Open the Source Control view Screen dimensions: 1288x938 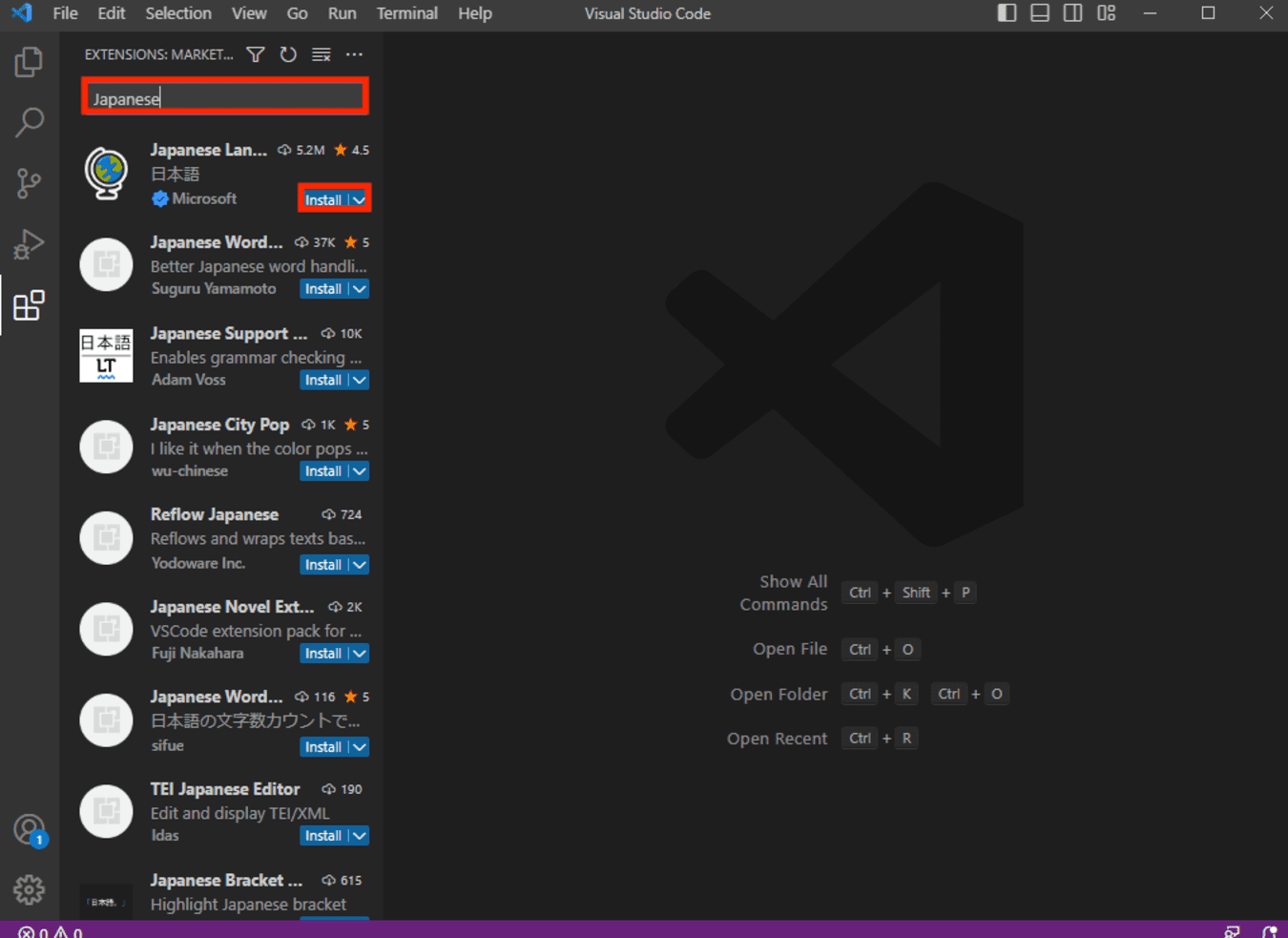pos(29,183)
